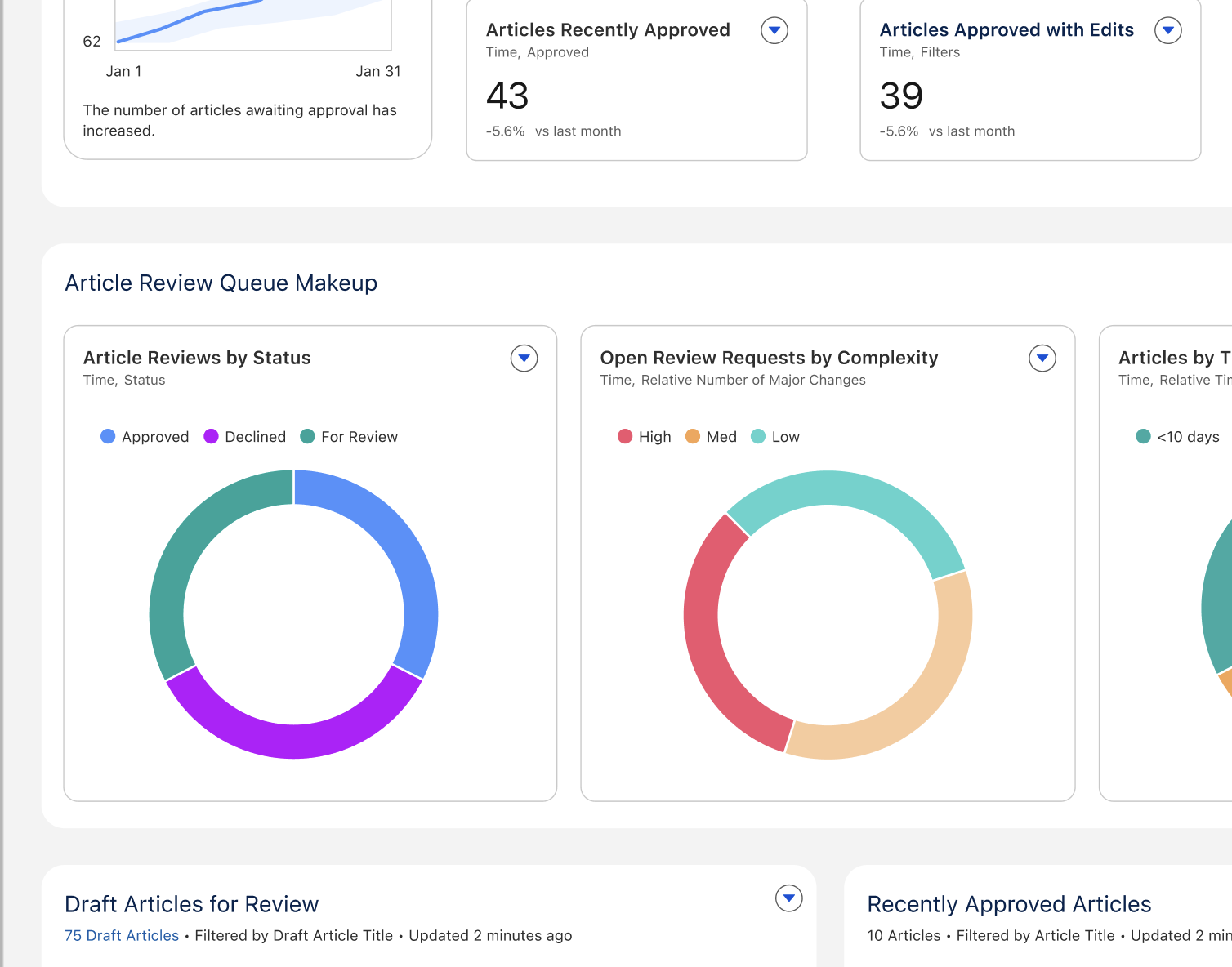Screen dimensions: 1232x967
Task: Select teal Low segment of complexity donut
Action: coord(850,488)
